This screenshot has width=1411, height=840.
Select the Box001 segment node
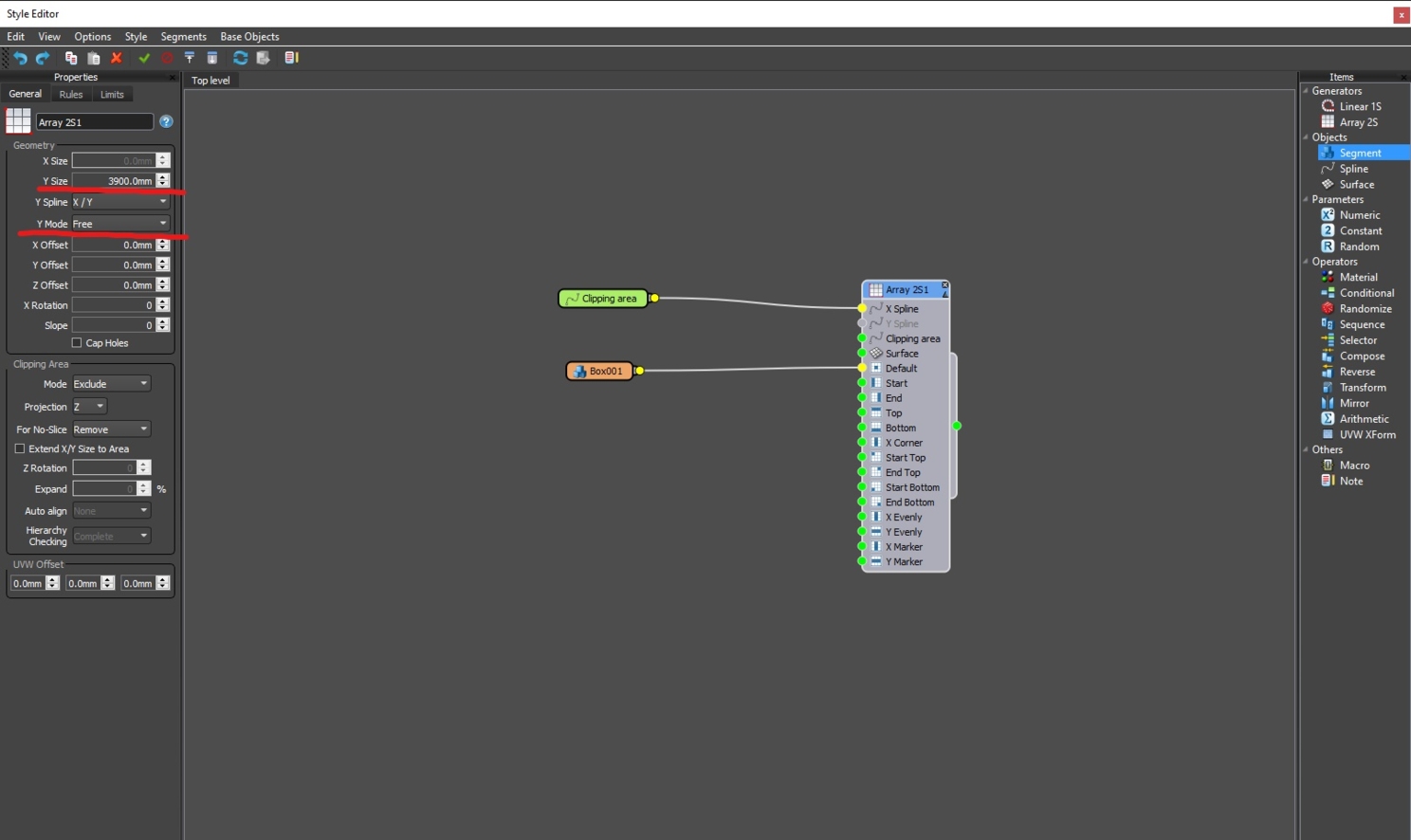tap(599, 371)
